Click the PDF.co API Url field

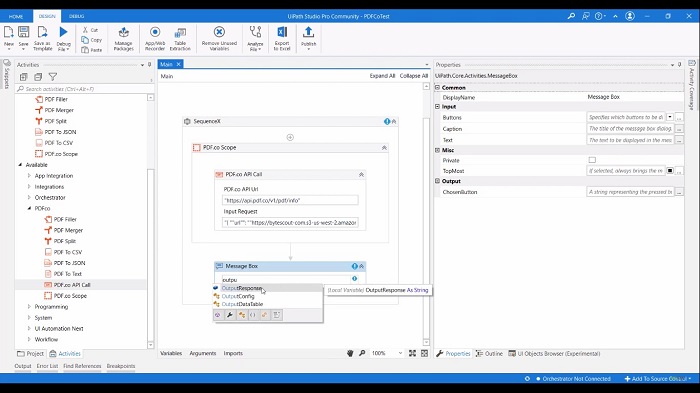tap(290, 201)
